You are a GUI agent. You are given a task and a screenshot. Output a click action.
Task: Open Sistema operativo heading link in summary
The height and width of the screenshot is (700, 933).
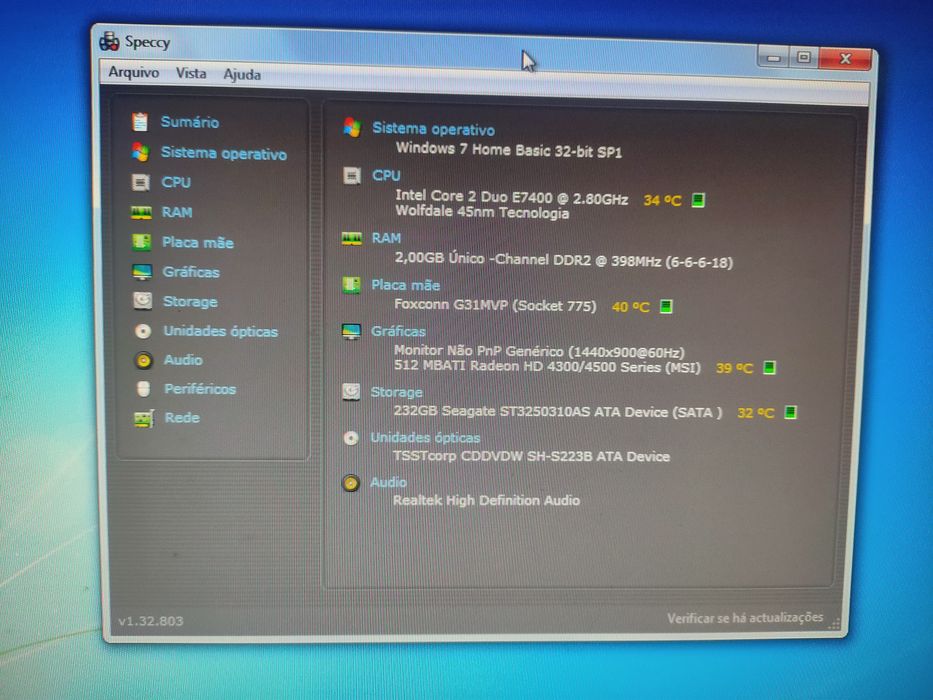(x=433, y=129)
